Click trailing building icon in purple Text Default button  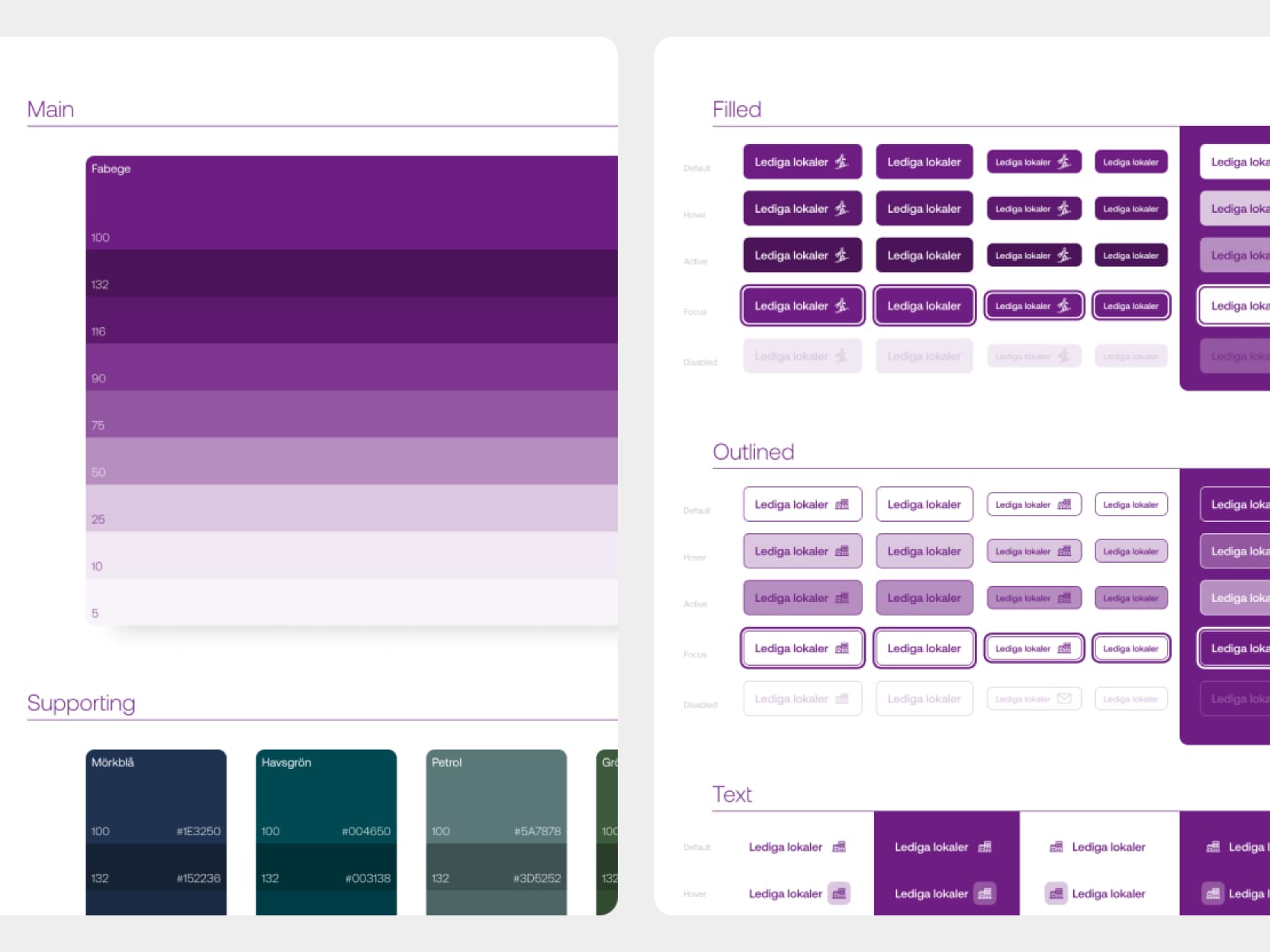[x=985, y=847]
